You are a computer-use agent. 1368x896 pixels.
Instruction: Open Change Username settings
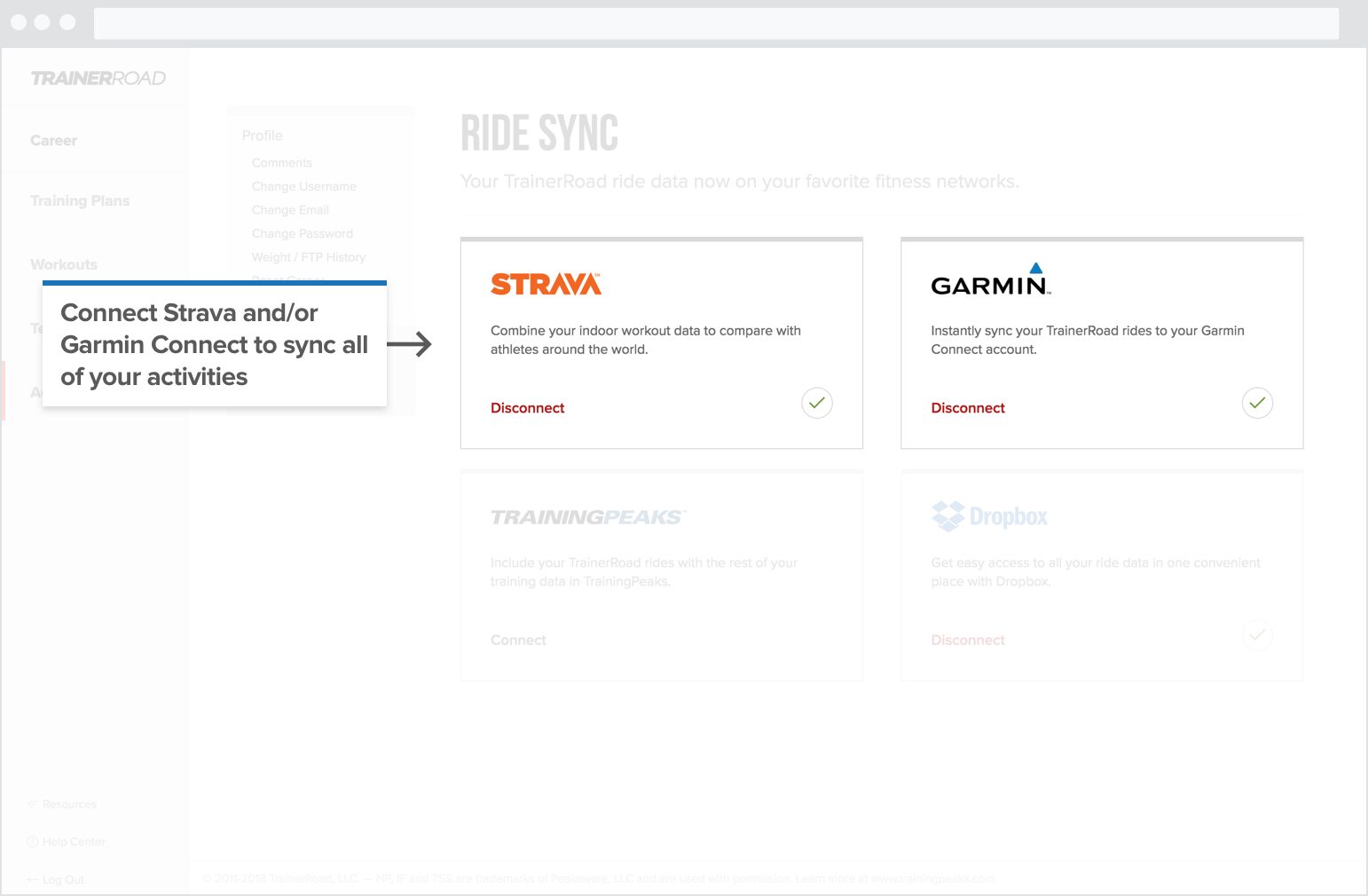(304, 186)
